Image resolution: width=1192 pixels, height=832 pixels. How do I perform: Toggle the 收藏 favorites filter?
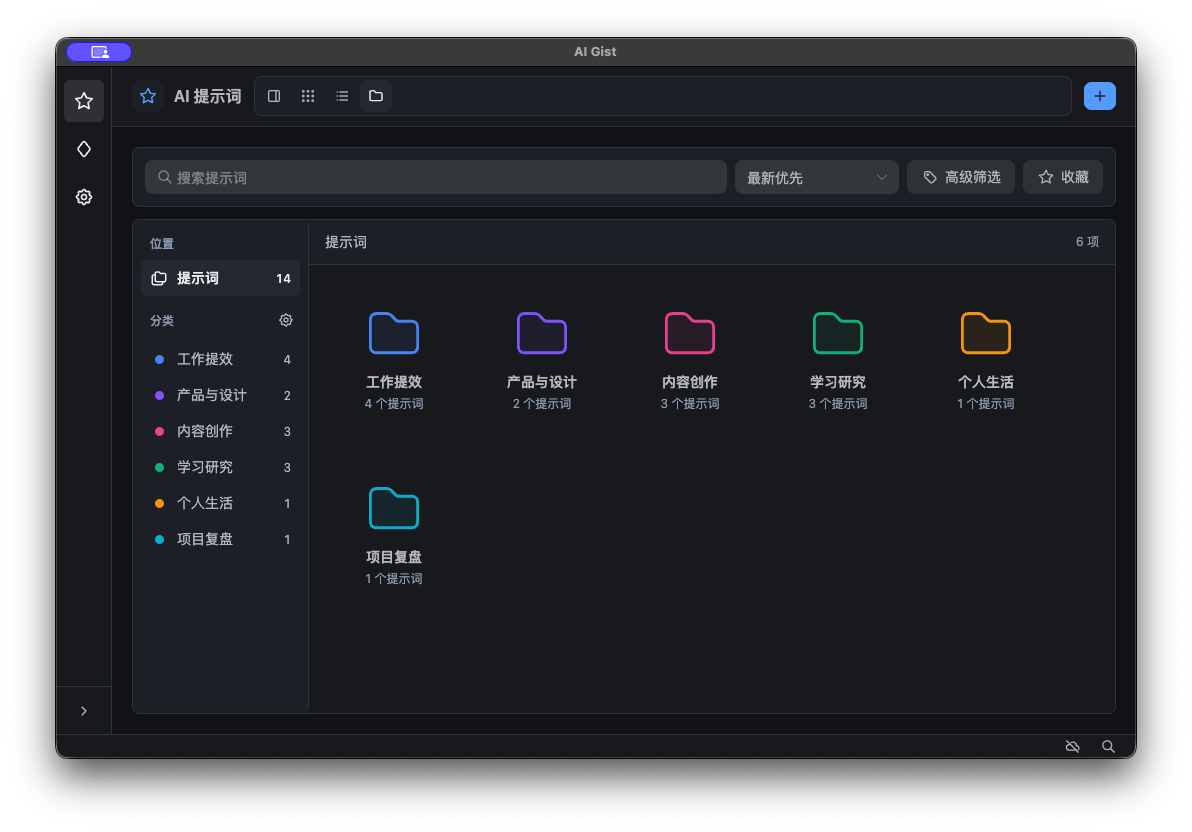[1063, 177]
